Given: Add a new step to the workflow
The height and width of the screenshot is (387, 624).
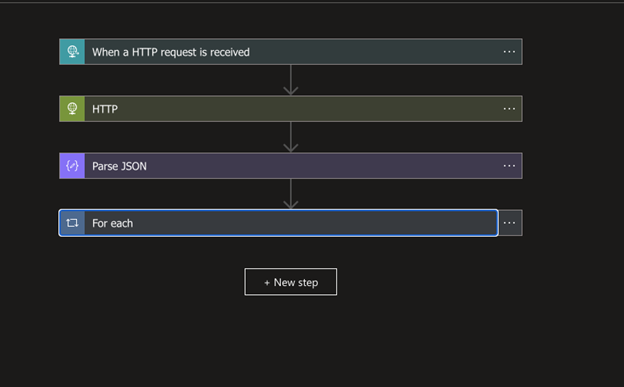Looking at the screenshot, I should click(x=291, y=282).
